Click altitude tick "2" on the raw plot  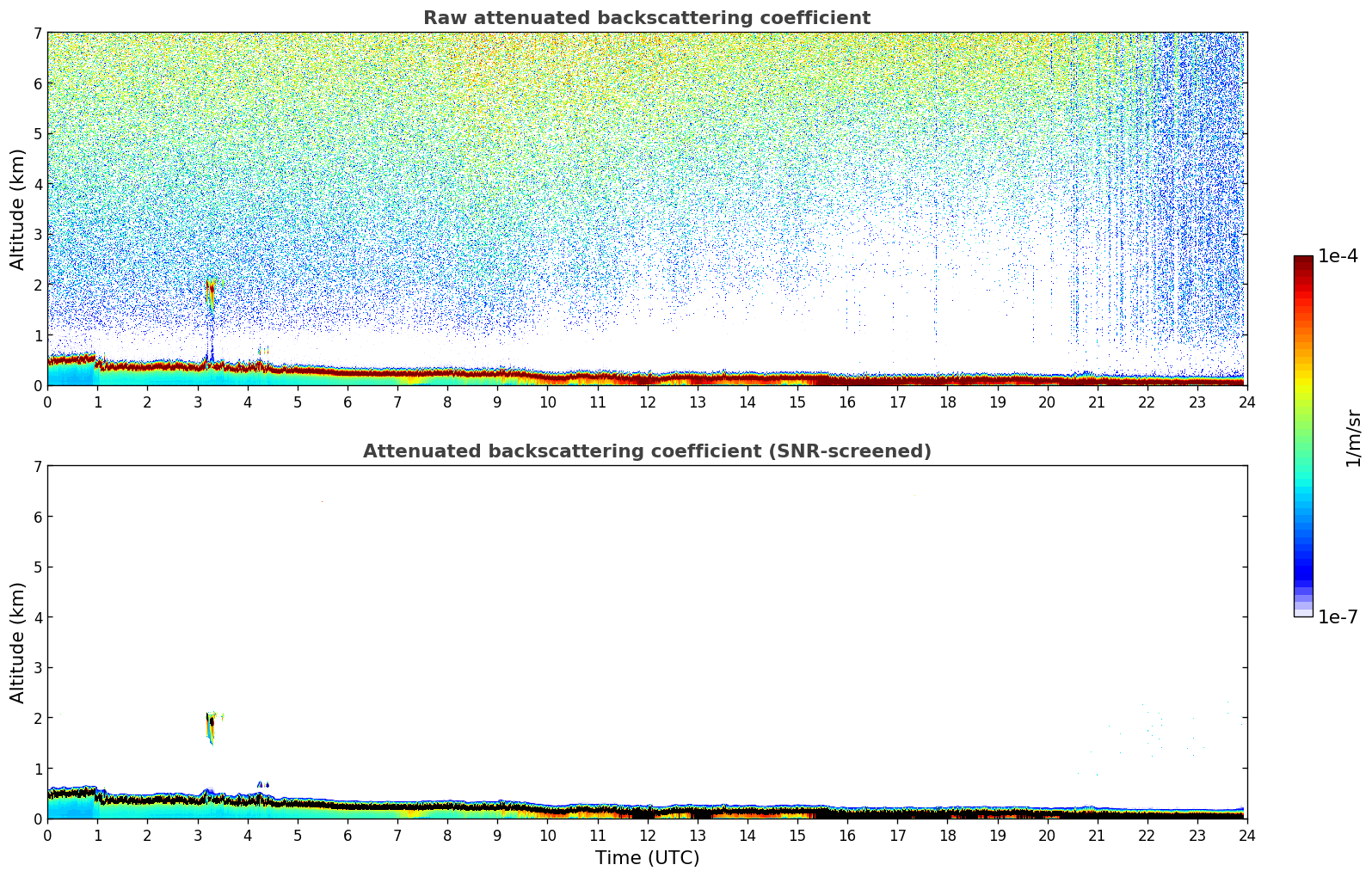(38, 285)
